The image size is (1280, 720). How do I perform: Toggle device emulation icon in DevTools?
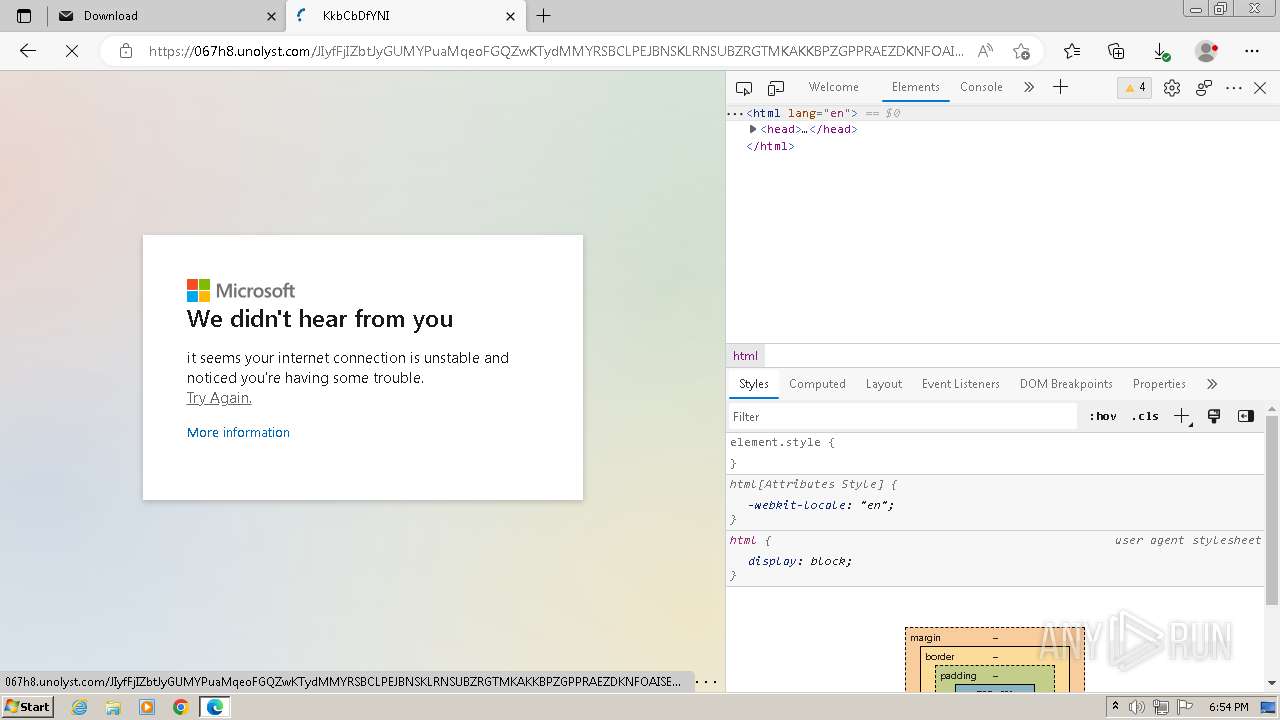click(x=776, y=88)
